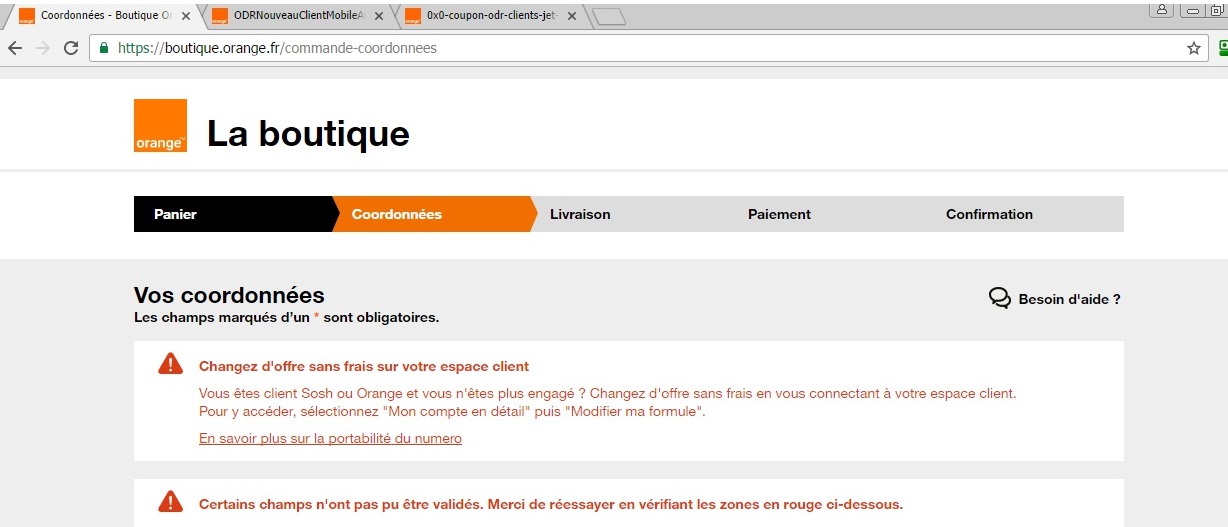1228x527 pixels.
Task: Open En savoir plus sur la portabilité link
Action: tap(330, 438)
